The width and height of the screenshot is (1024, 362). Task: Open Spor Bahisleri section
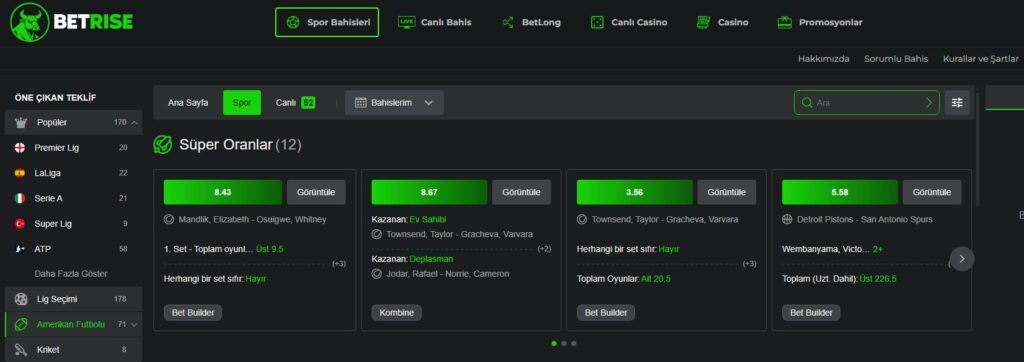click(x=327, y=22)
